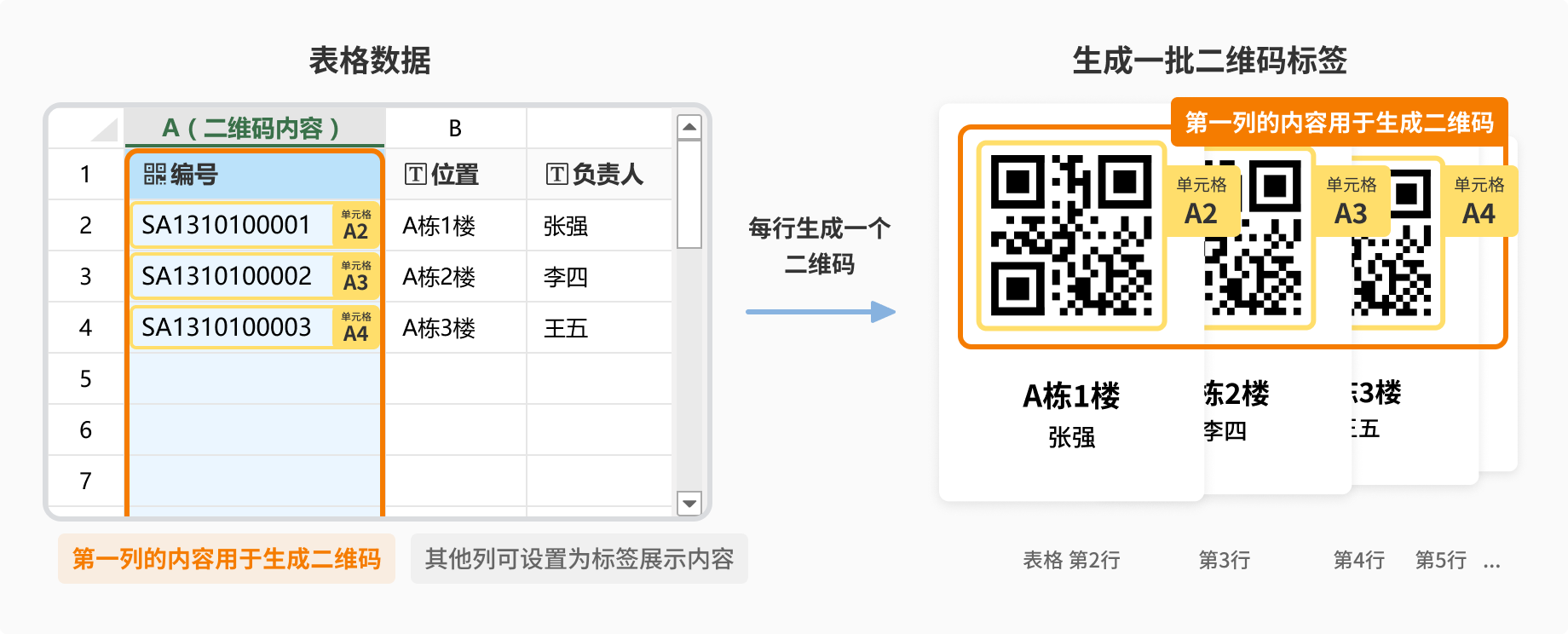Click the 生成一批二维码标签 heading

click(x=1209, y=61)
